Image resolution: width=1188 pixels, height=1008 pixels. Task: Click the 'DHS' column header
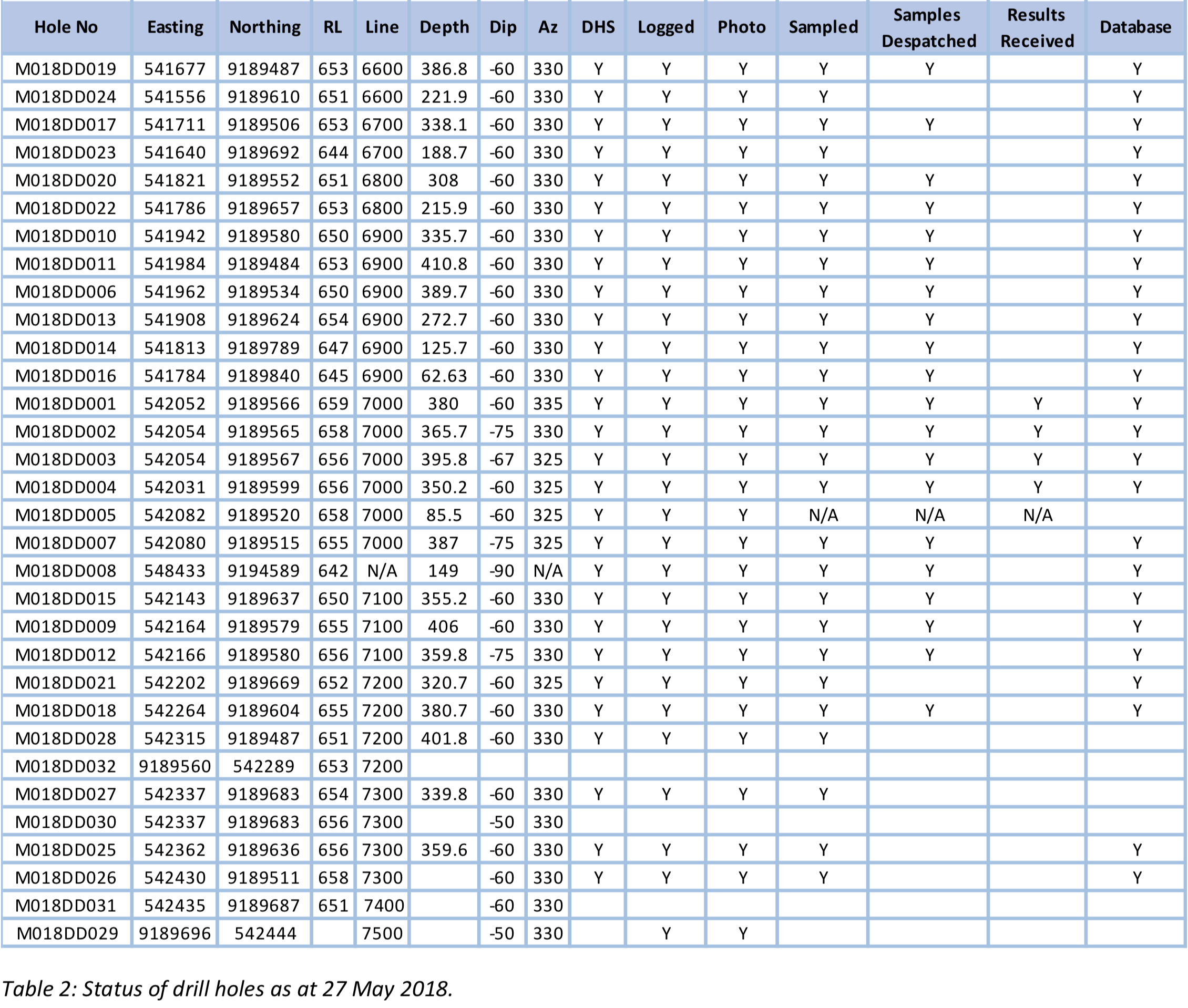click(598, 27)
